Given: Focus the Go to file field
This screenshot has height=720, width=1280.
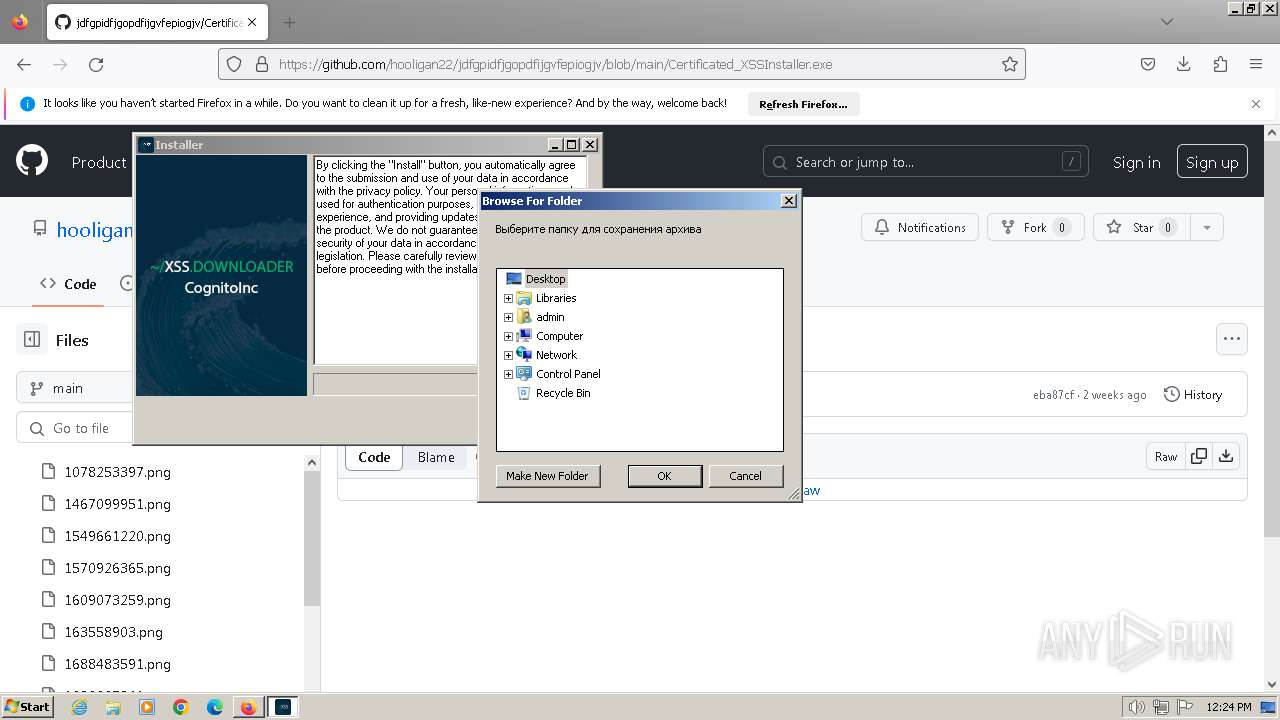Looking at the screenshot, I should point(75,428).
